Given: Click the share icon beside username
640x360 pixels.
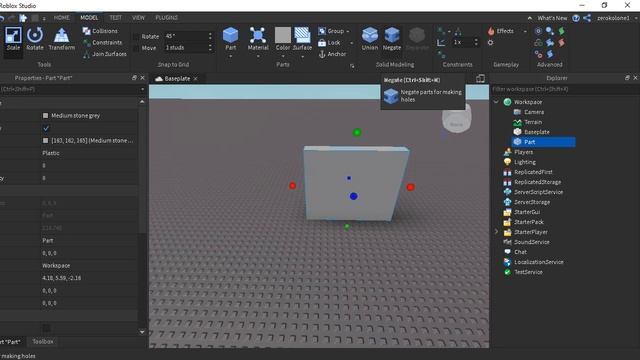Looking at the screenshot, I should point(587,18).
